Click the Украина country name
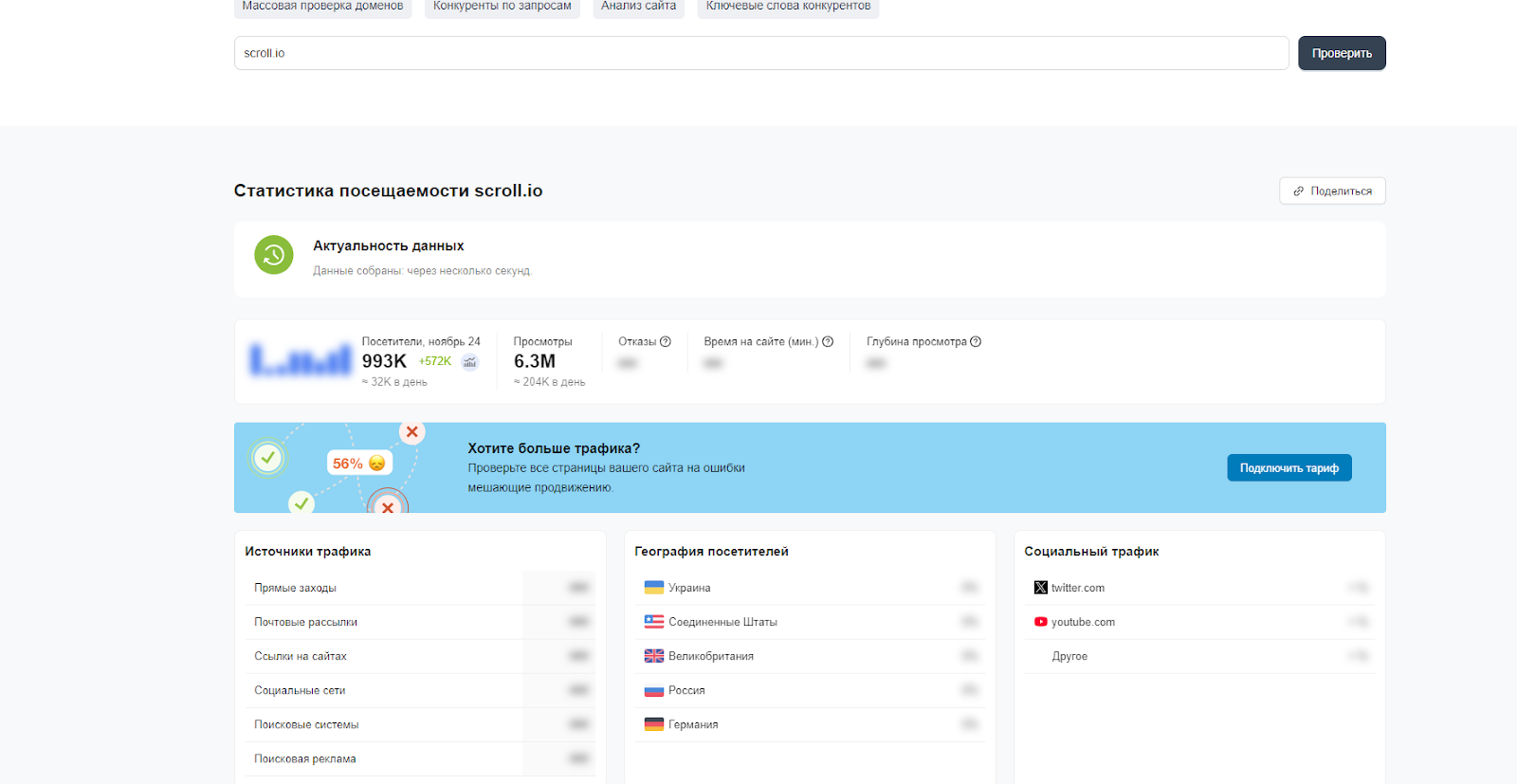The height and width of the screenshot is (784, 1517). tap(689, 588)
